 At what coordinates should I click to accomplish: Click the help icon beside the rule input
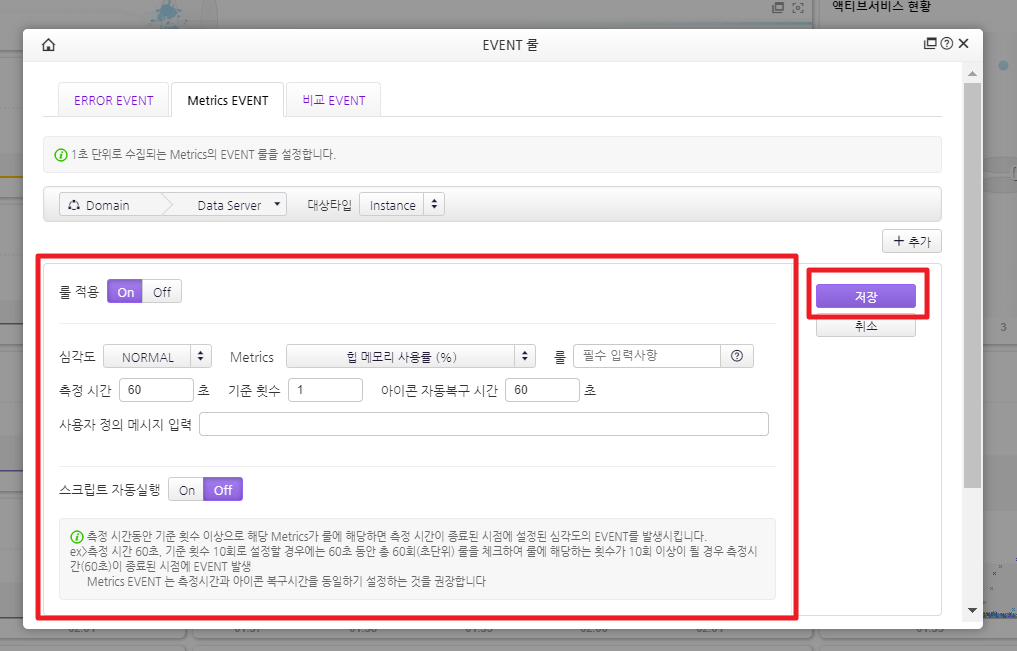coord(737,357)
